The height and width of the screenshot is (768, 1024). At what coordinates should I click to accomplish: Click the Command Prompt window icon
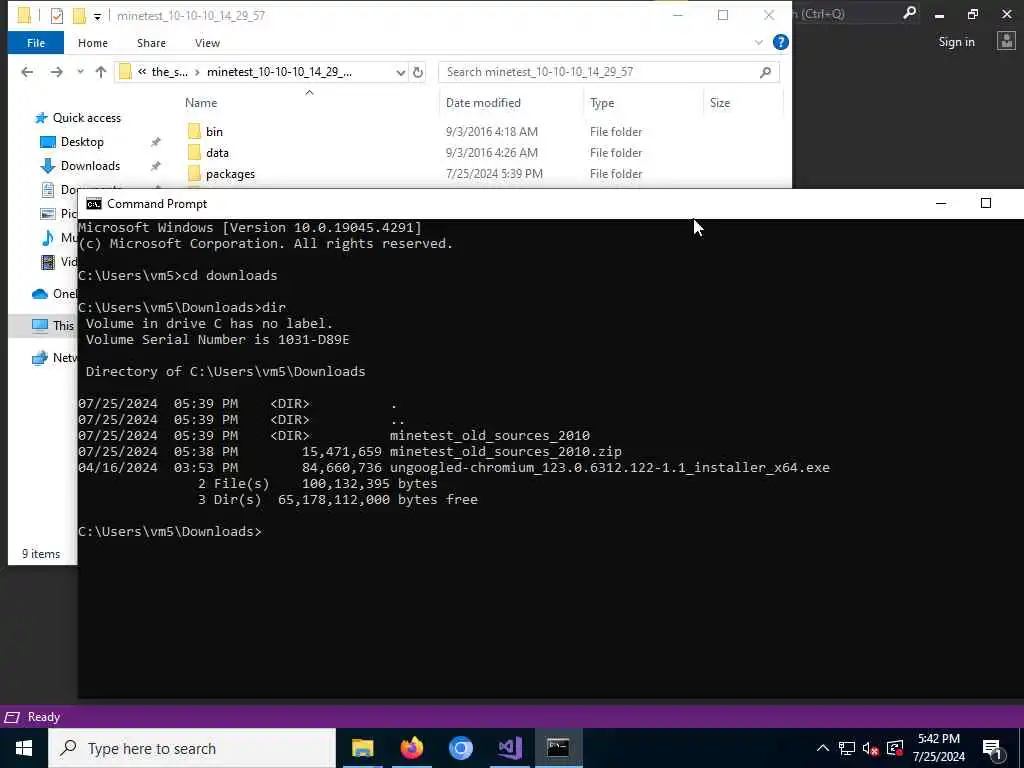coord(94,204)
